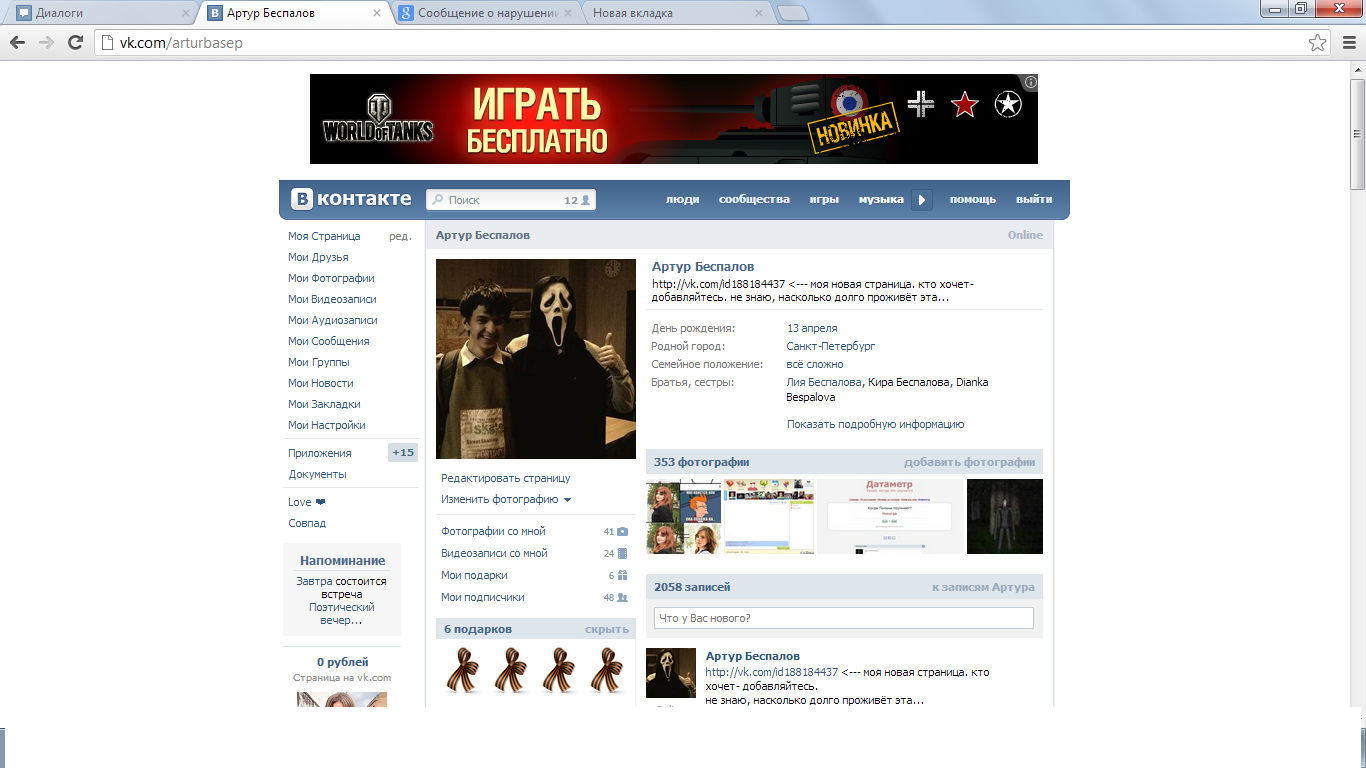Open header music player play arrow

[922, 200]
